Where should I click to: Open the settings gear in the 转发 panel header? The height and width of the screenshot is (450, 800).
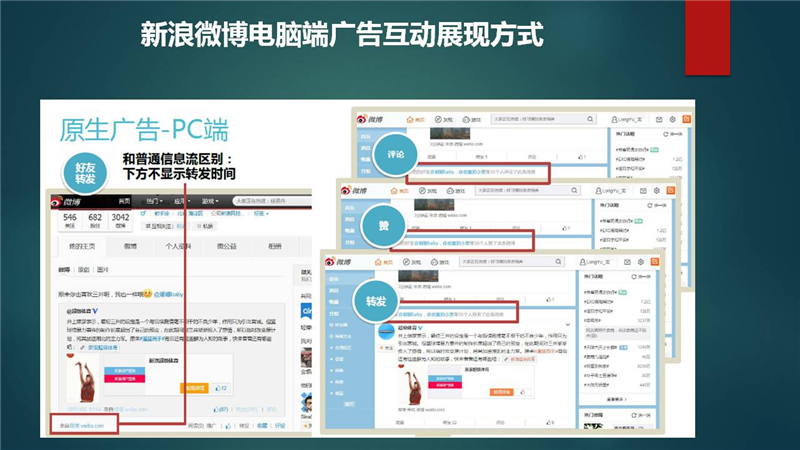pyautogui.click(x=641, y=262)
